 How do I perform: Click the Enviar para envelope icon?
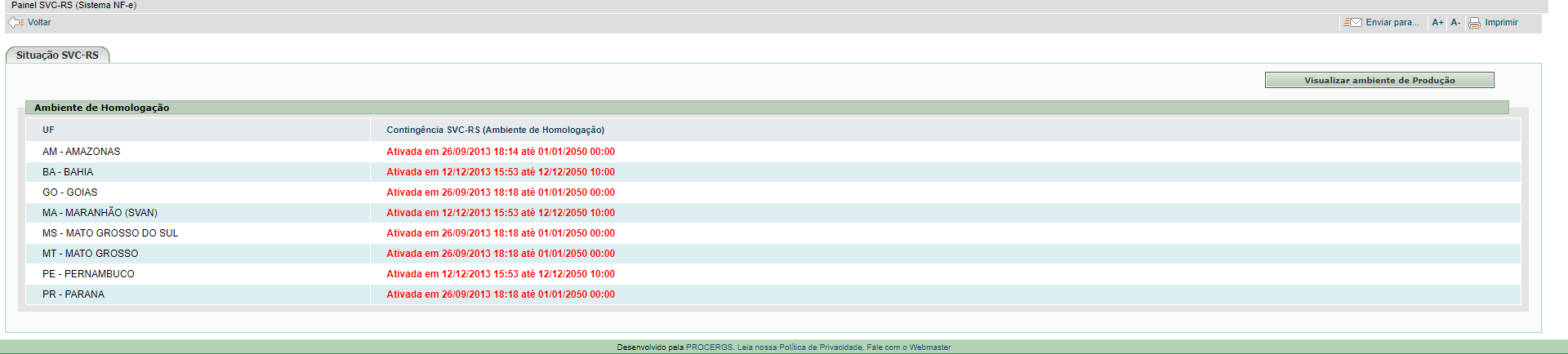[x=1352, y=23]
